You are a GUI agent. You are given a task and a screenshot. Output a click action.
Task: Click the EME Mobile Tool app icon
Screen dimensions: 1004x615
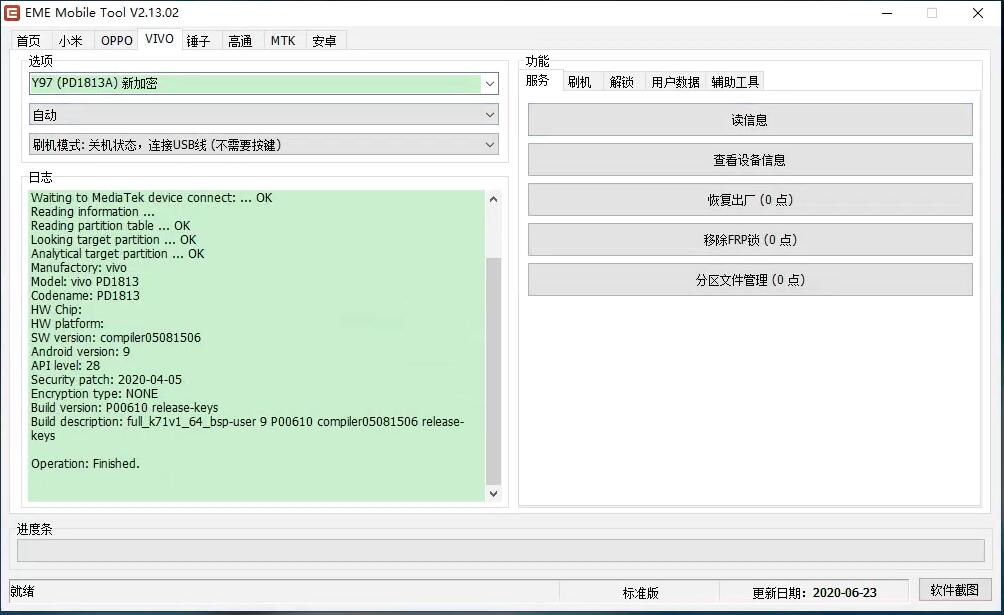12,13
